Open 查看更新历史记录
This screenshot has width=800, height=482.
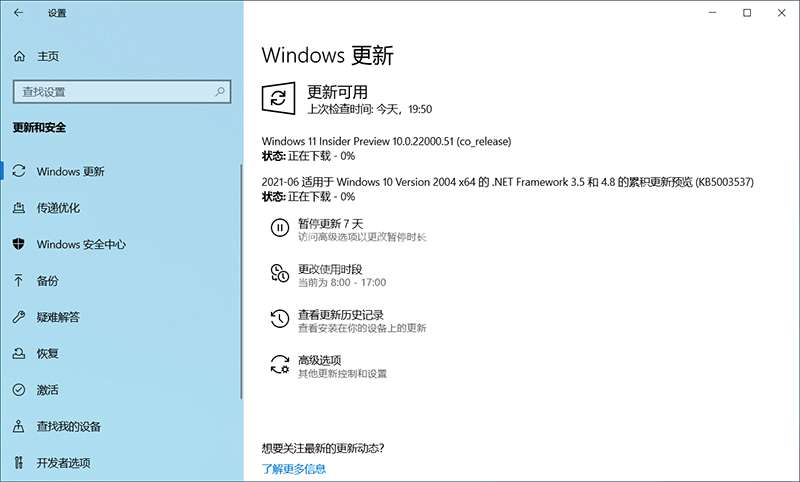(x=341, y=315)
